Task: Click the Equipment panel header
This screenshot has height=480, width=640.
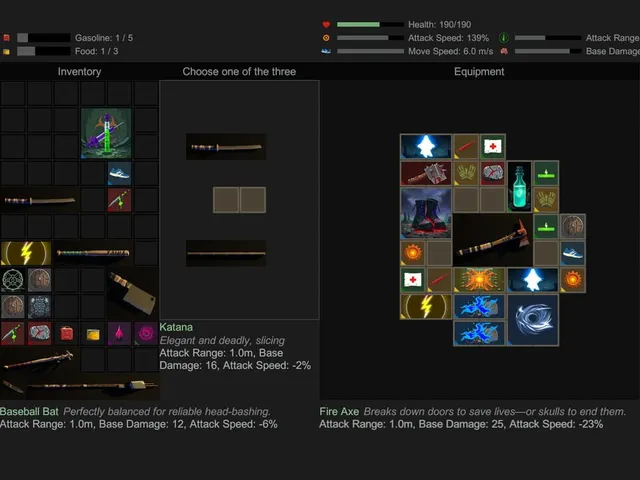Action: pos(479,71)
